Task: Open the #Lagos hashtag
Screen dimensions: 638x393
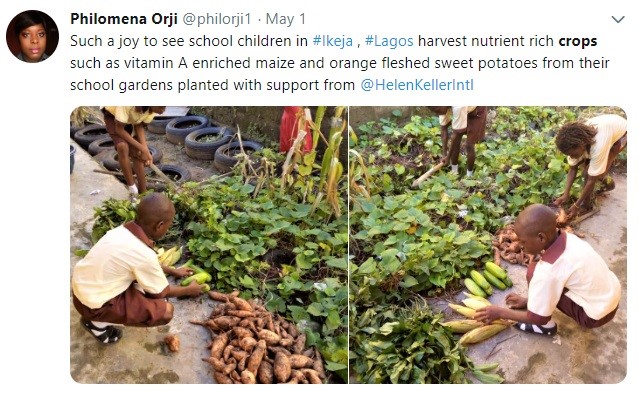Action: coord(389,41)
